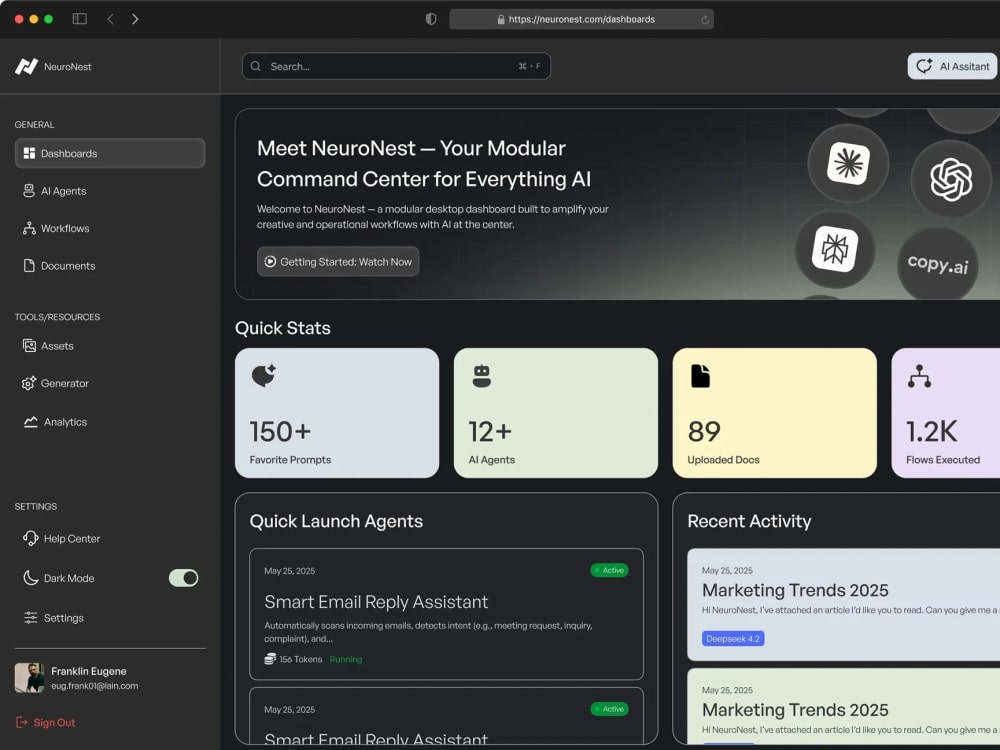
Task: Click the search magnifier icon
Action: (256, 66)
